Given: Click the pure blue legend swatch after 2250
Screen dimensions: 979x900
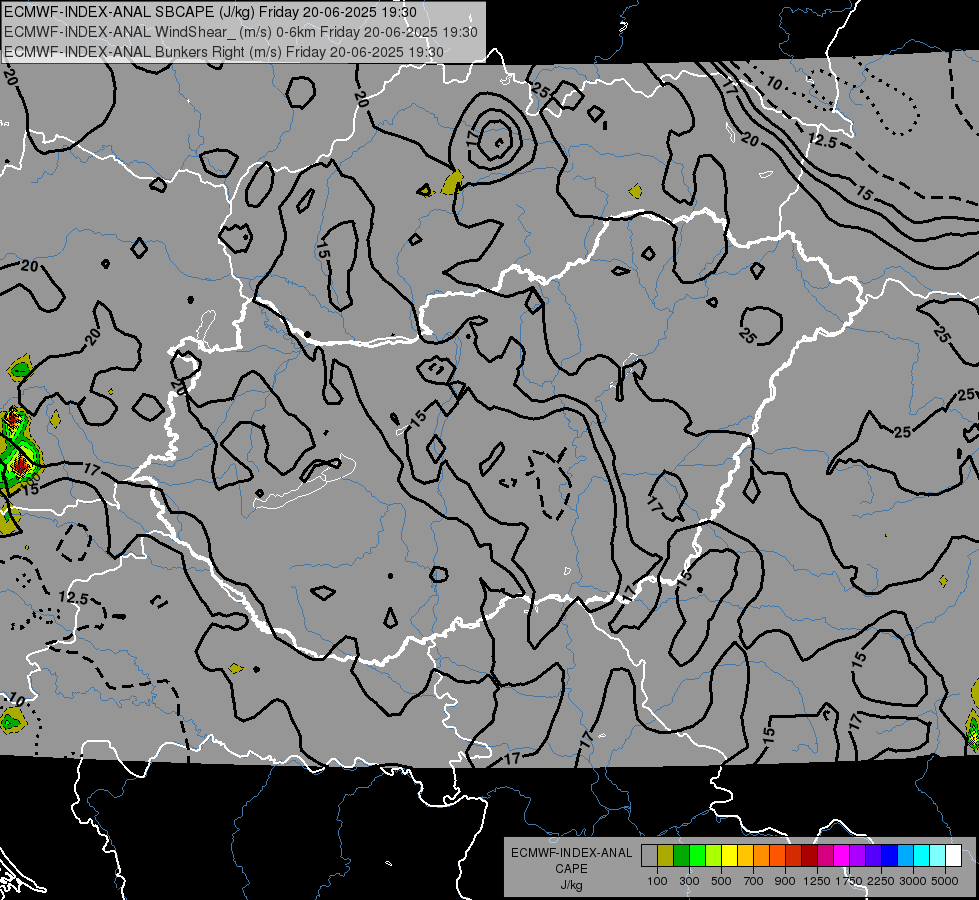Looking at the screenshot, I should (x=890, y=856).
